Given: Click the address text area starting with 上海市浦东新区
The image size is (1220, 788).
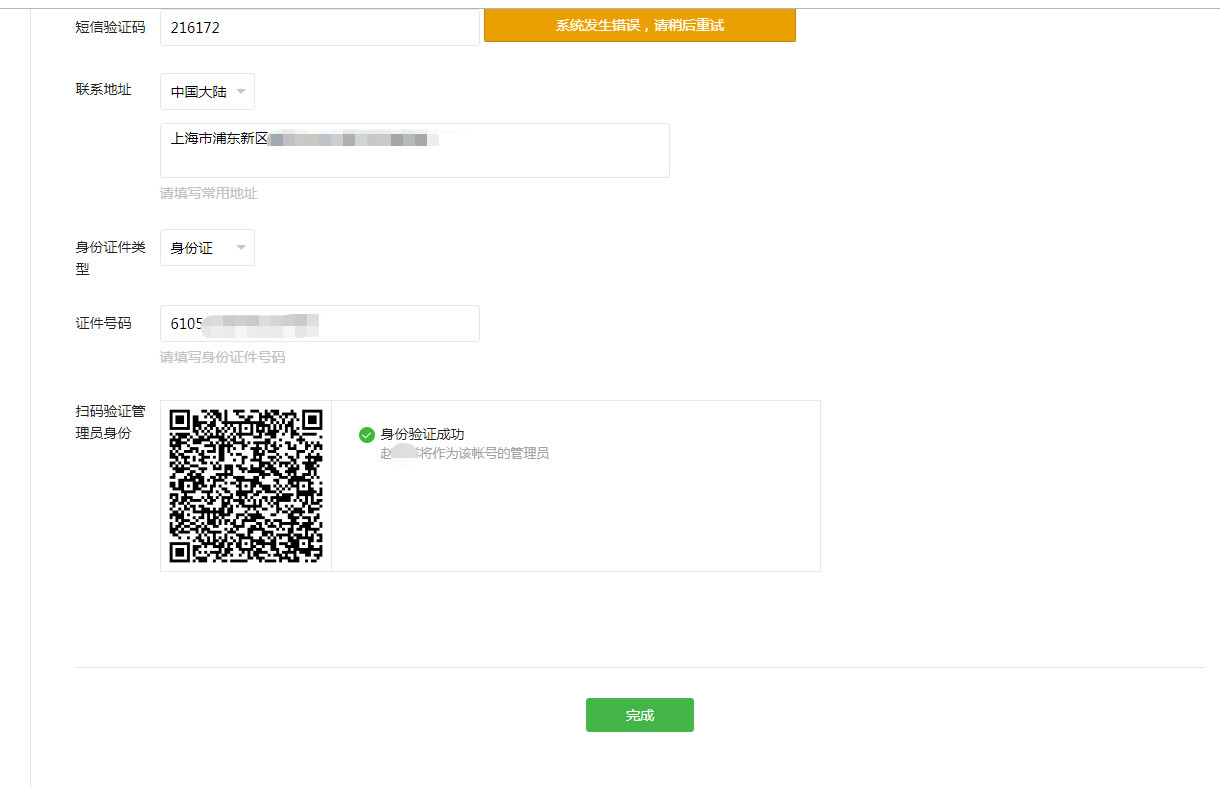Looking at the screenshot, I should click(415, 150).
